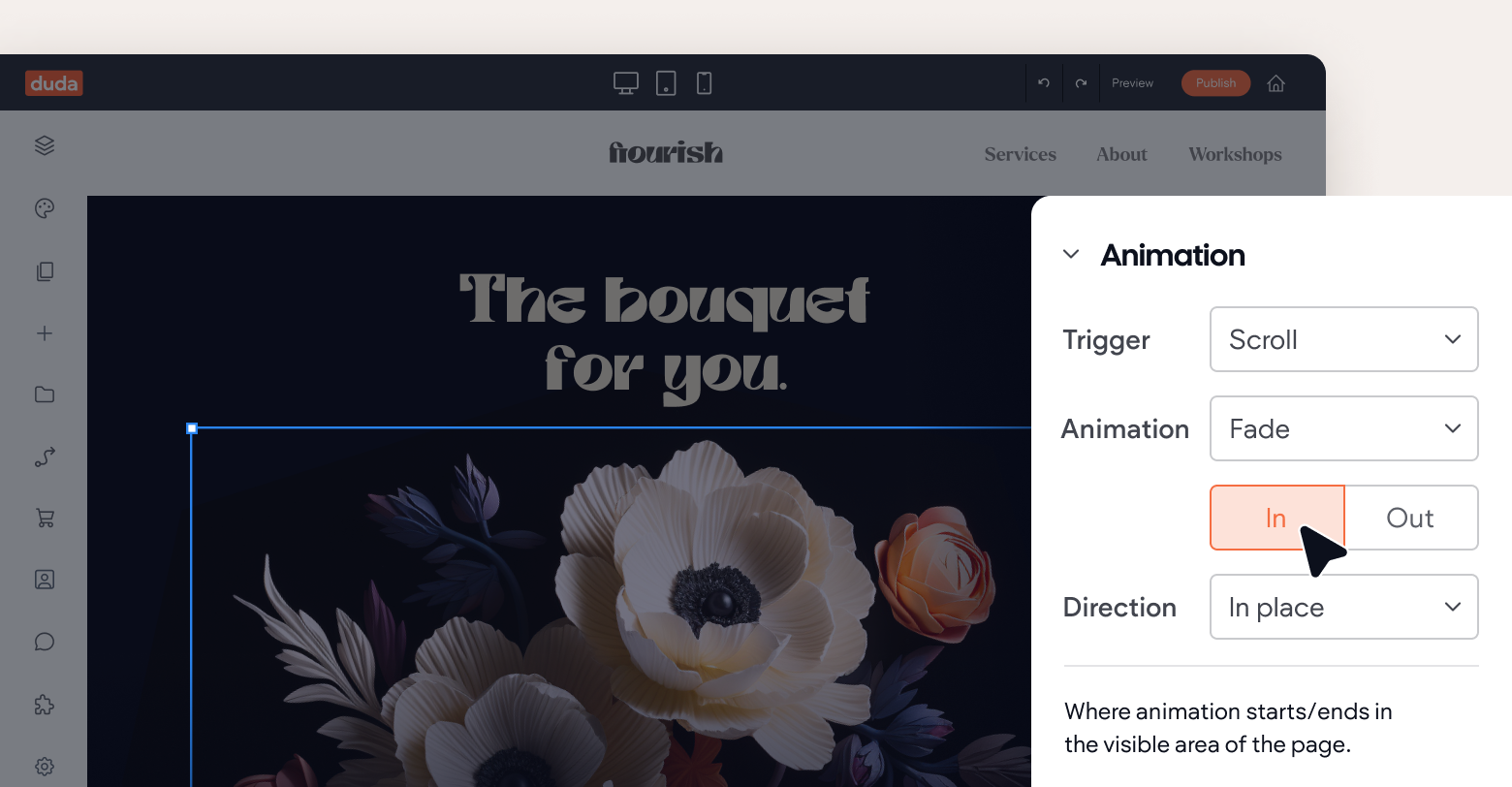Open the membership user panel

click(x=45, y=580)
